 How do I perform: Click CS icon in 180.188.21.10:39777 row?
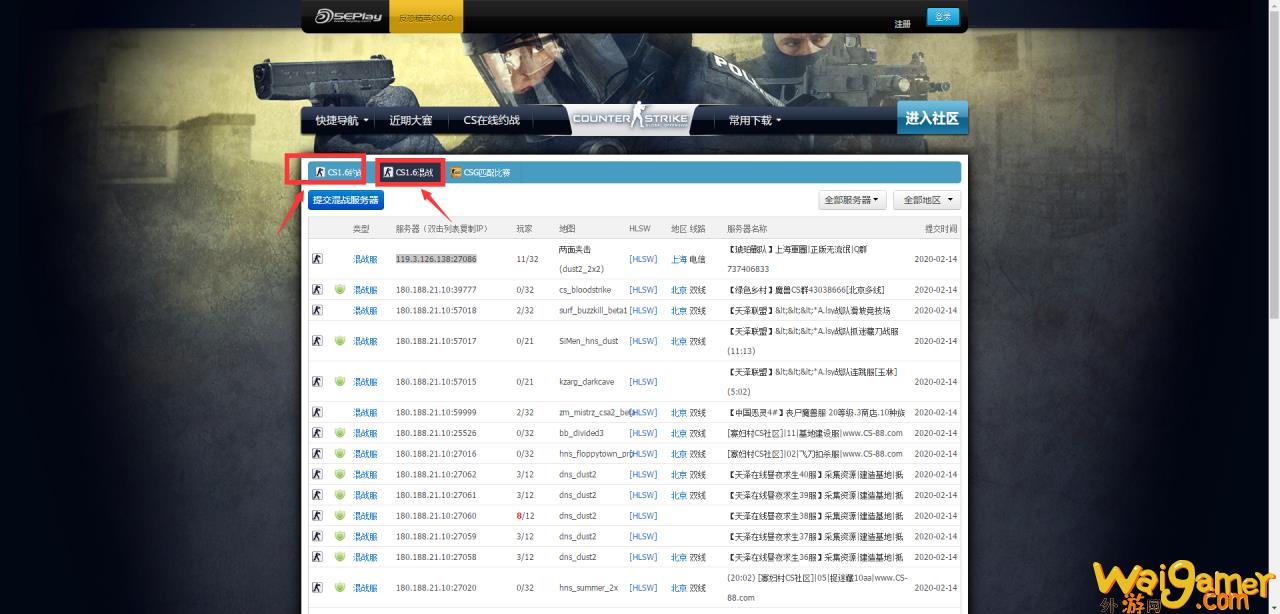(317, 290)
